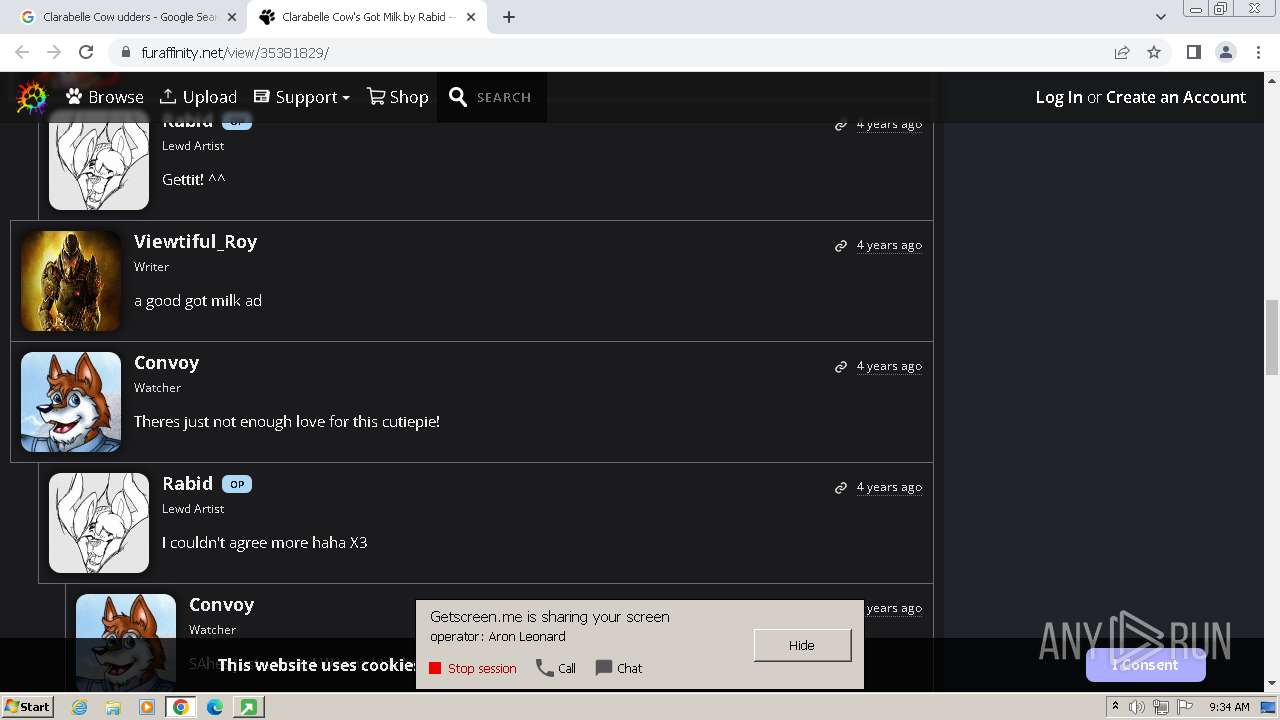
Task: Open the Windows Start menu
Action: pos(28,706)
